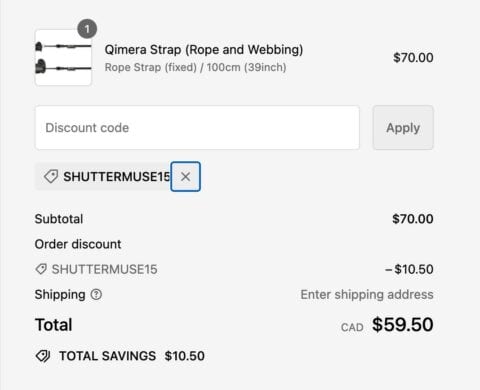The height and width of the screenshot is (390, 480).
Task: Click the -$10.50 discount amount
Action: (409, 269)
